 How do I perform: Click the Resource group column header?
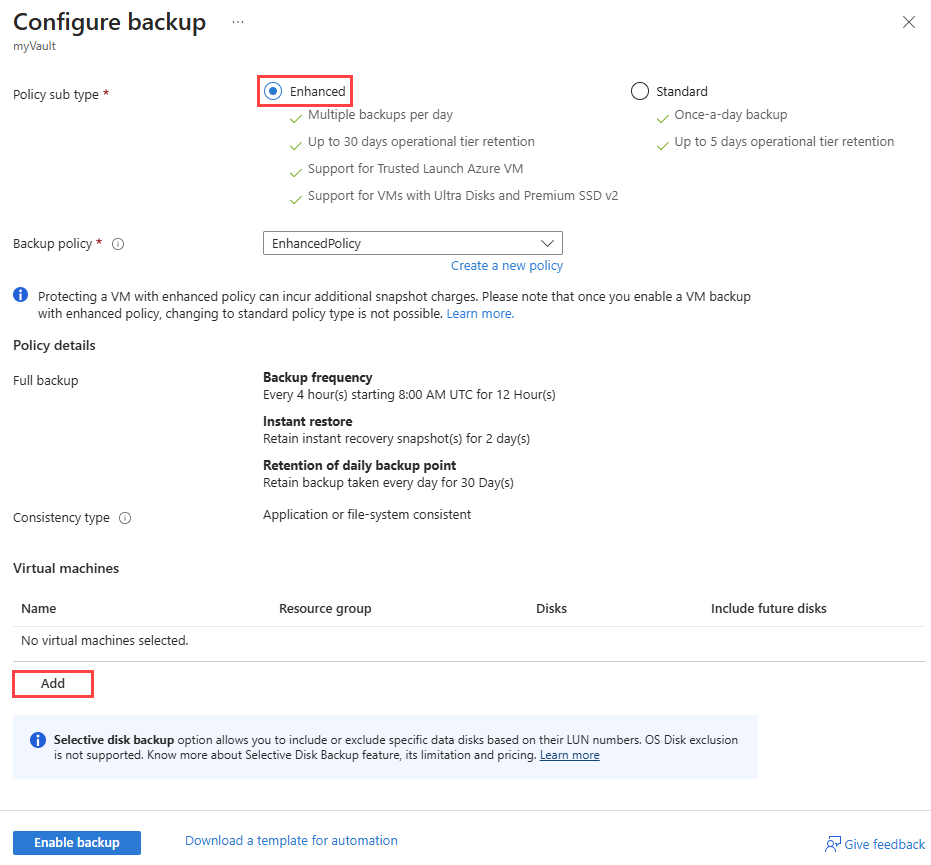tap(325, 609)
